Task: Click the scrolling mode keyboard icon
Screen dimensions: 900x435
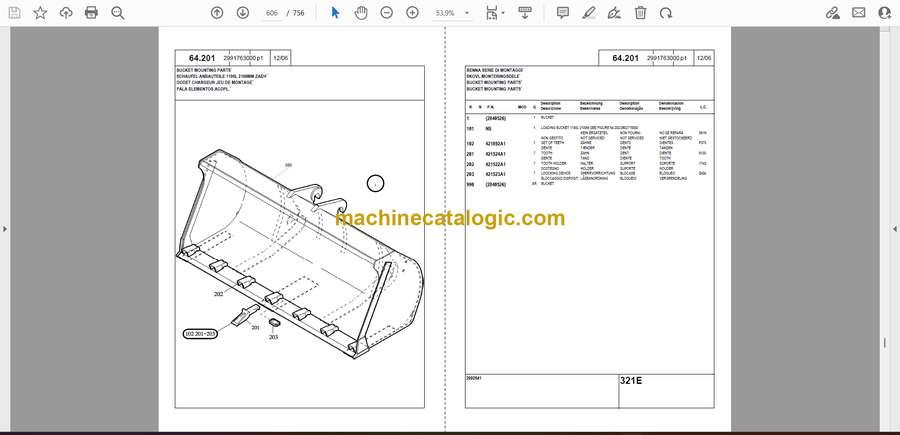Action: [525, 13]
